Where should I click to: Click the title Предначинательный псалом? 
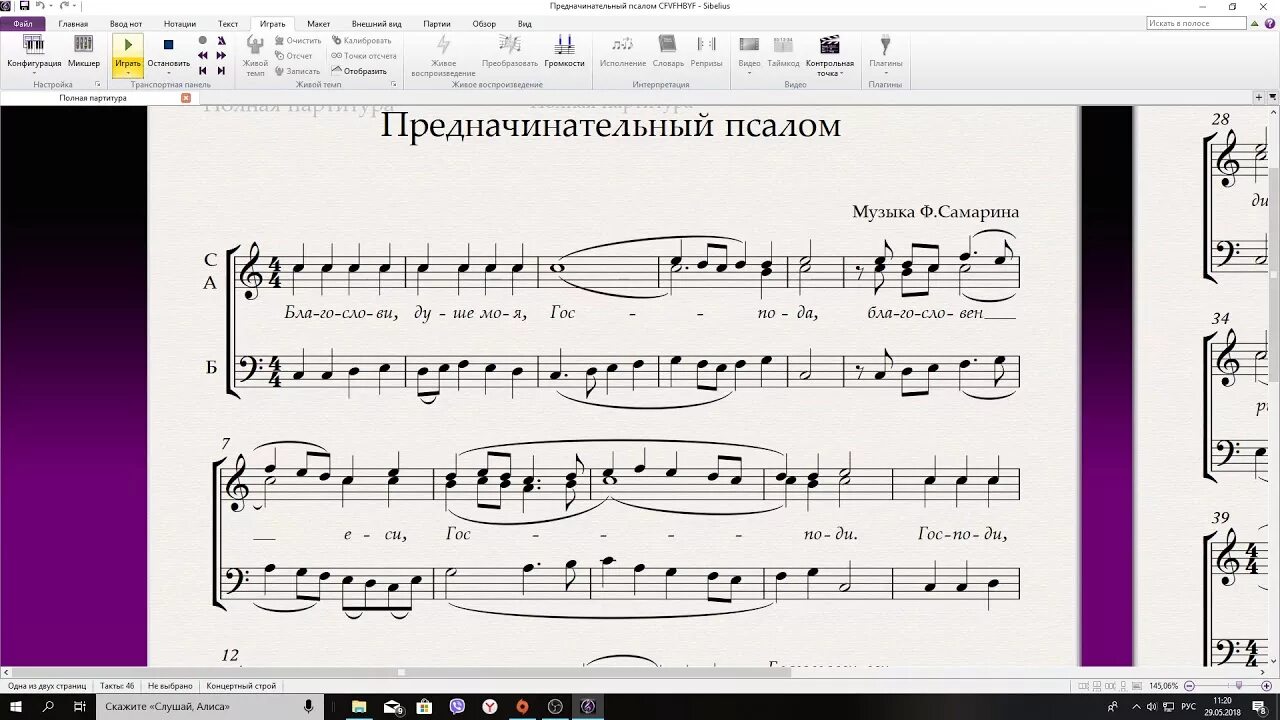tap(611, 126)
